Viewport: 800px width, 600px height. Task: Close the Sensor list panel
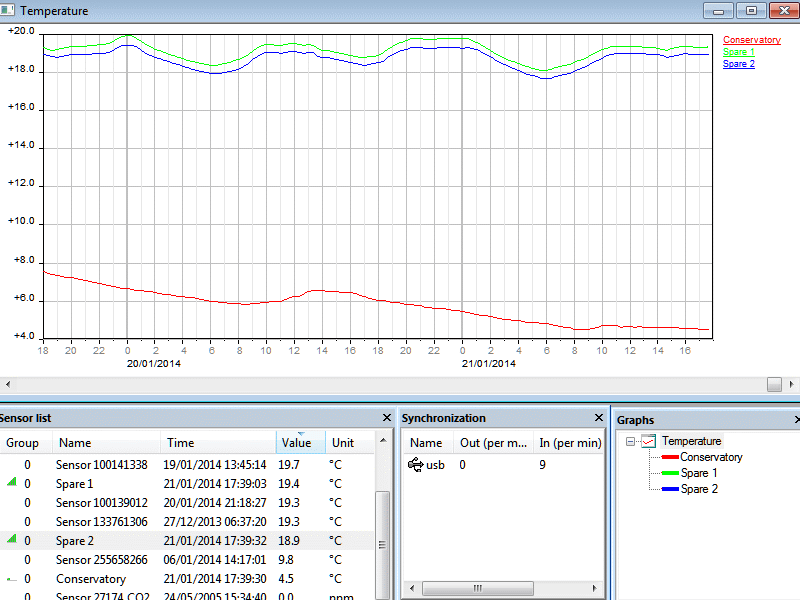pos(387,418)
